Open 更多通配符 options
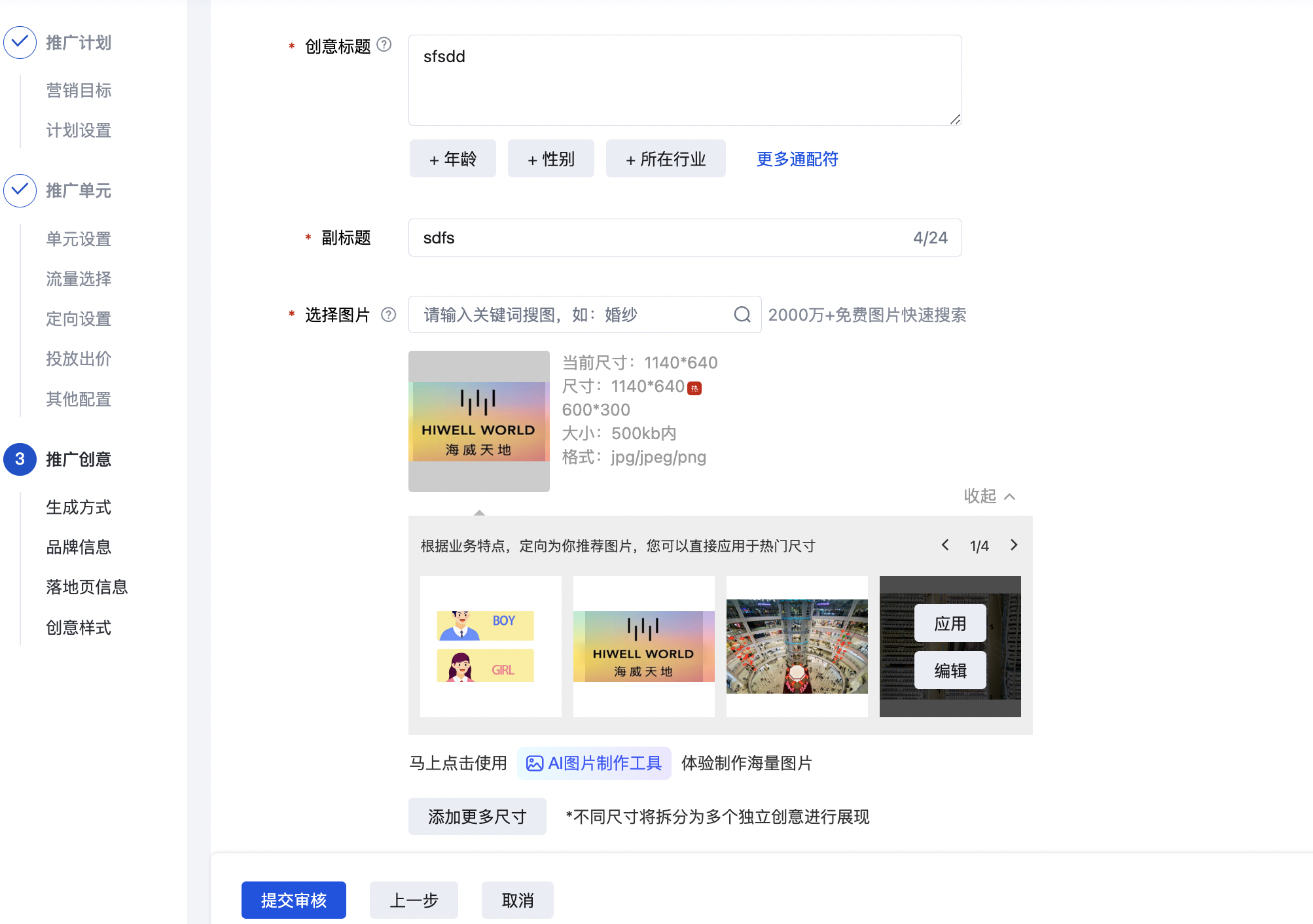The height and width of the screenshot is (924, 1313). 797,159
